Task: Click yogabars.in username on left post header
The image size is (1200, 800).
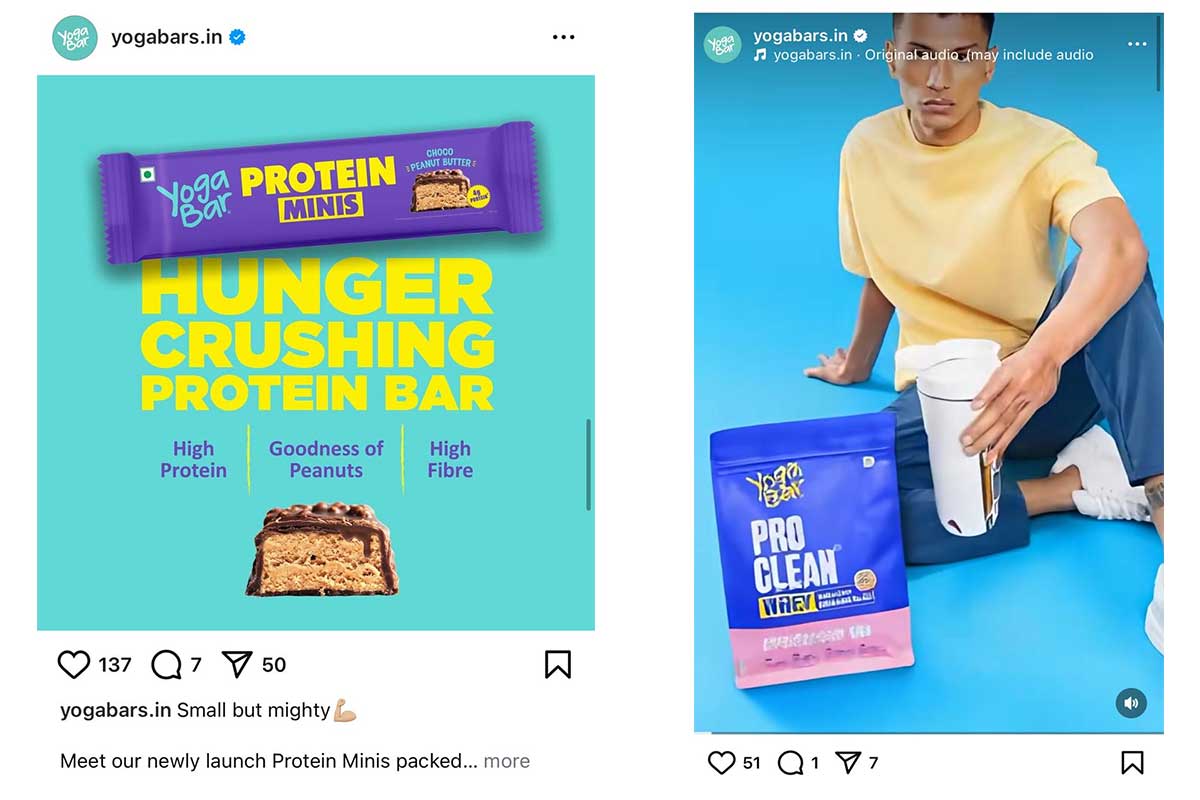Action: coord(167,38)
